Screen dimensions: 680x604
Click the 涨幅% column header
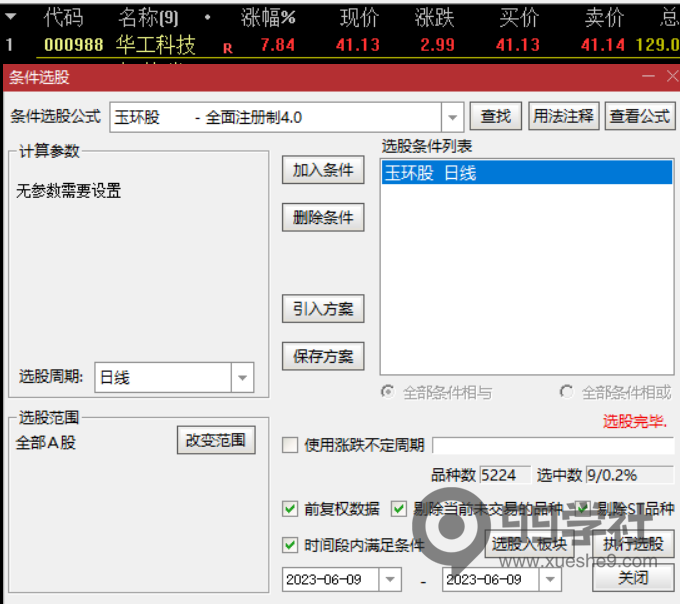tap(268, 17)
